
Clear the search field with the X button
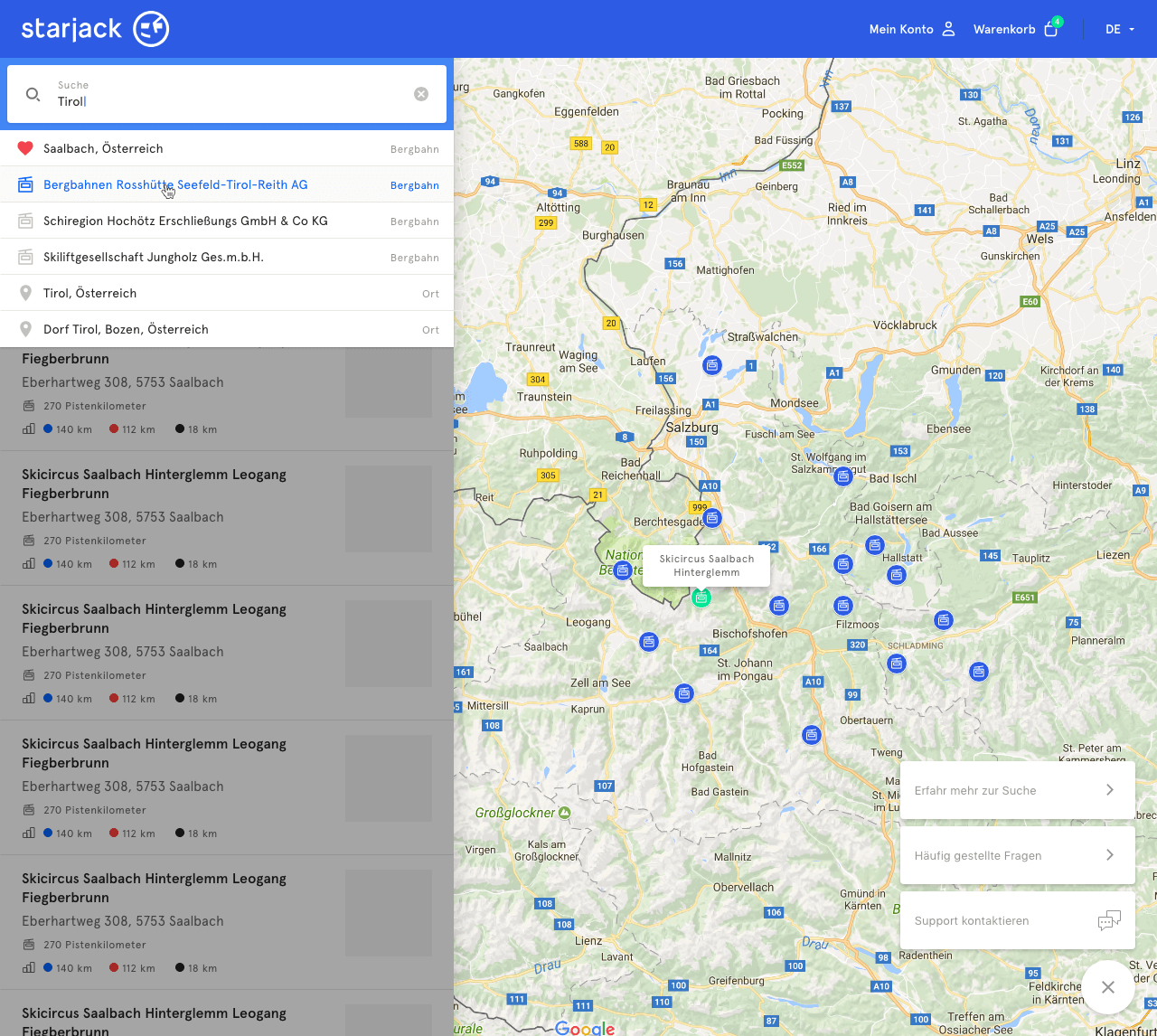tap(421, 94)
